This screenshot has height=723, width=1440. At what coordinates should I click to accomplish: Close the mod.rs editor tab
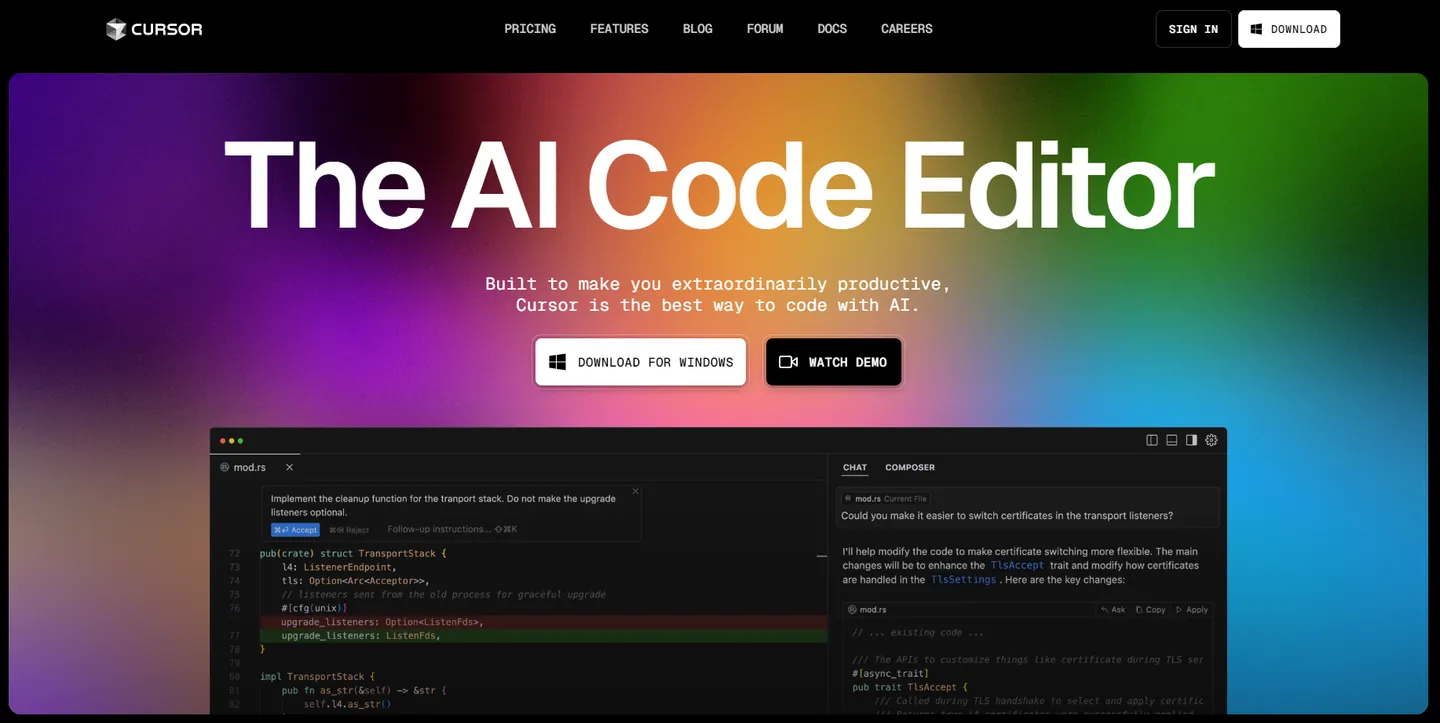[x=290, y=467]
